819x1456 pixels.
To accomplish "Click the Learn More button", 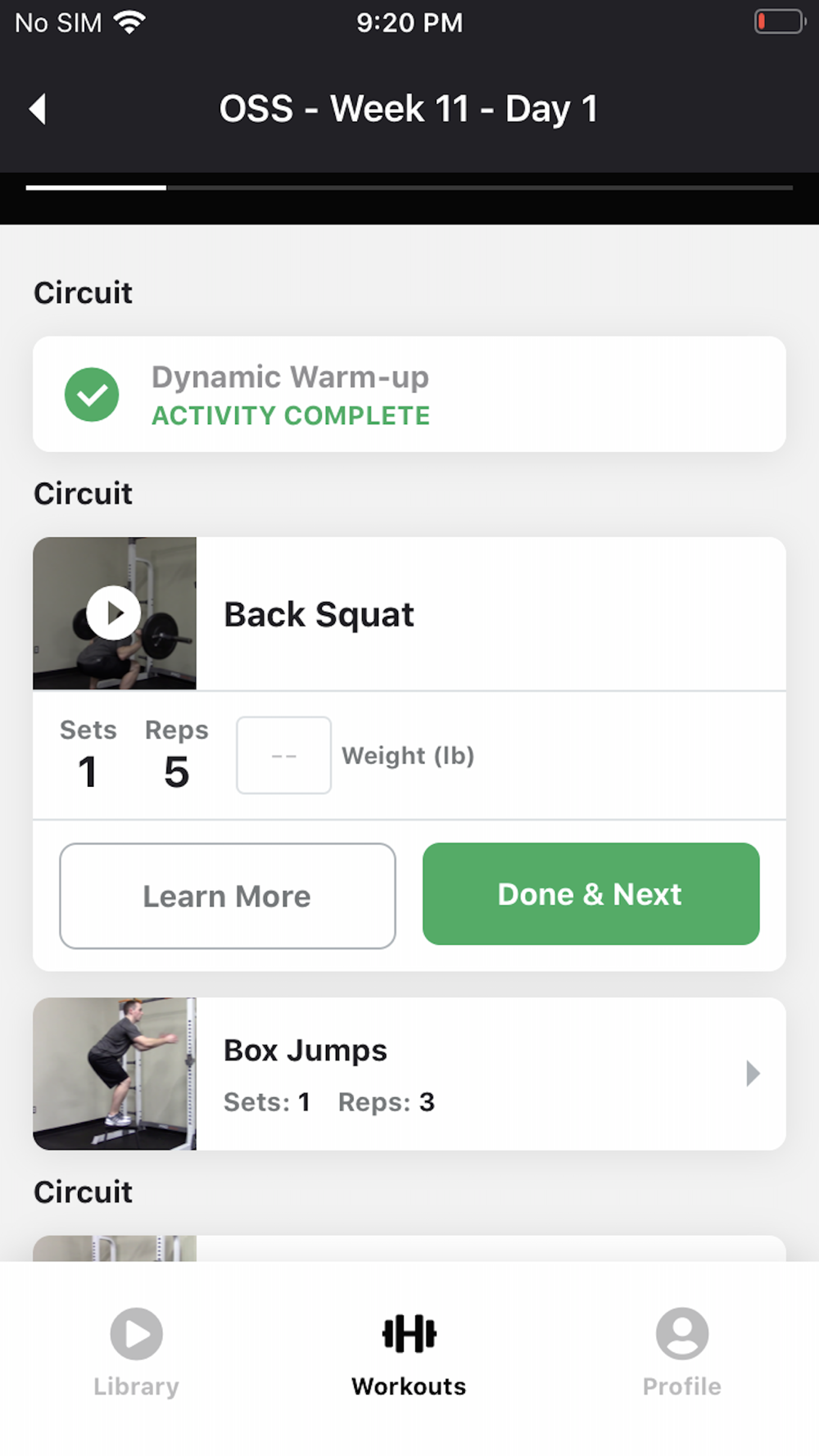I will pos(228,896).
